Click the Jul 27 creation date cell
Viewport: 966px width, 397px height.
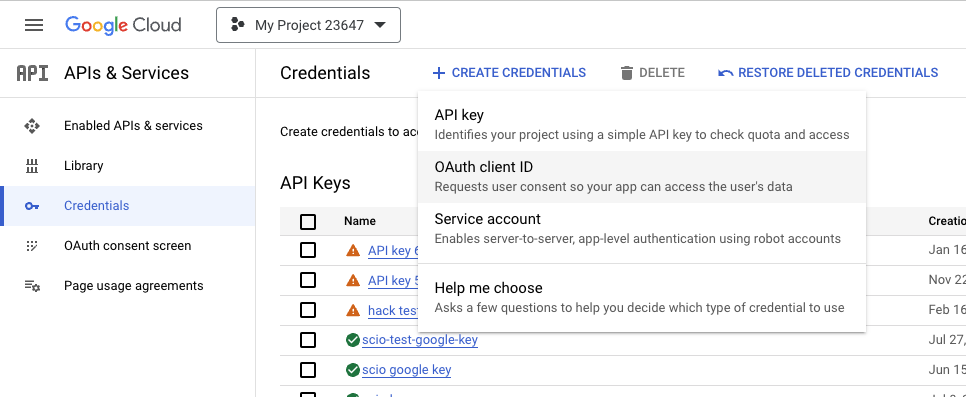point(947,340)
